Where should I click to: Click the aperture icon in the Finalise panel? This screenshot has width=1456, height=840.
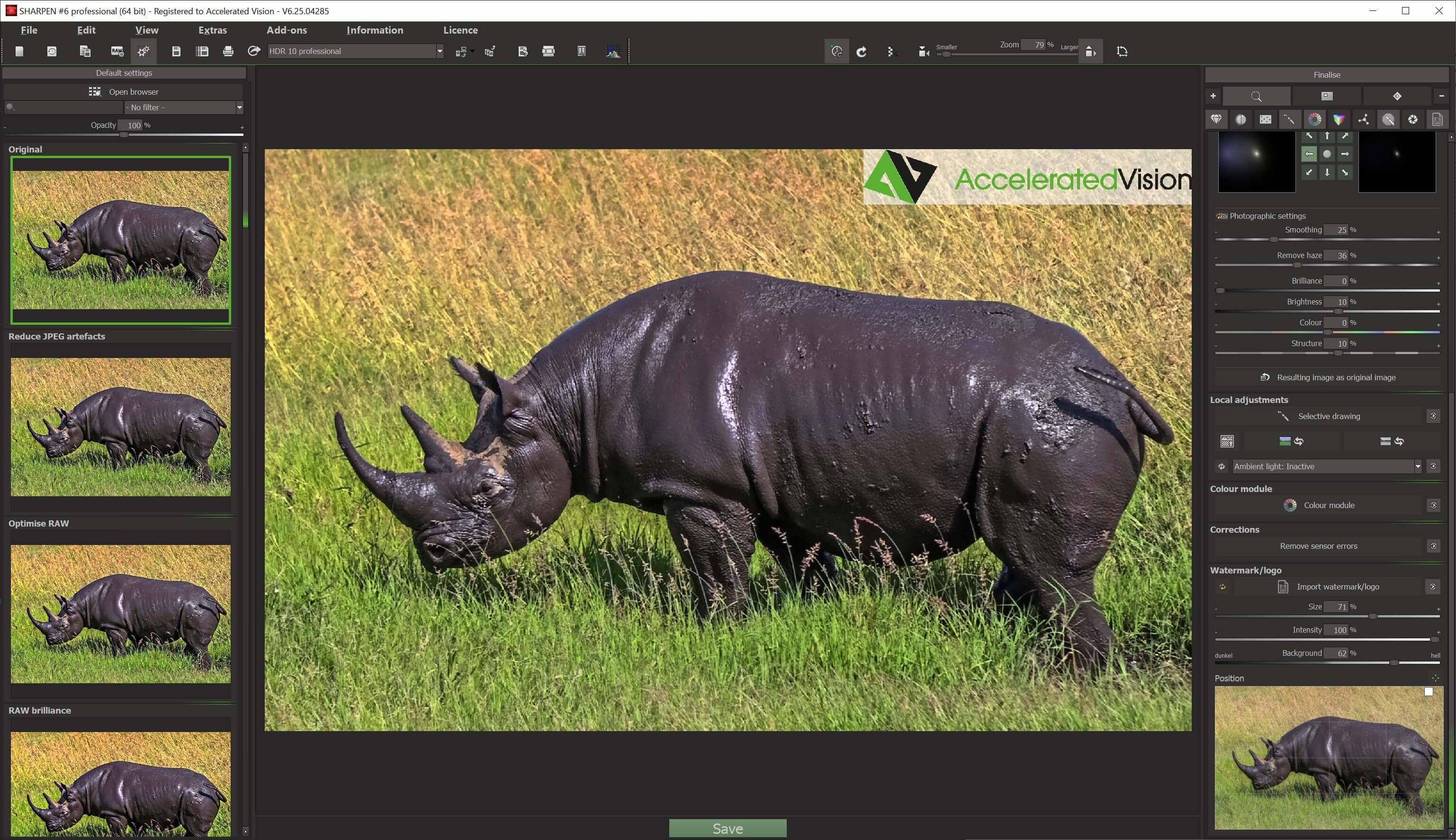point(1412,119)
